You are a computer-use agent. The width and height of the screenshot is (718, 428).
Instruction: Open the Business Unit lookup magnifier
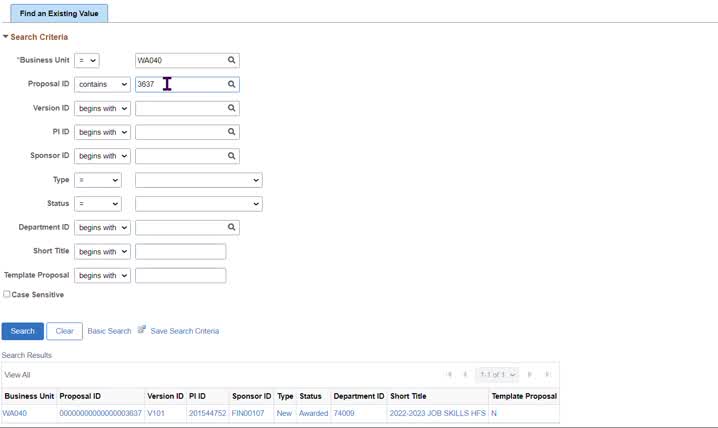click(x=232, y=60)
